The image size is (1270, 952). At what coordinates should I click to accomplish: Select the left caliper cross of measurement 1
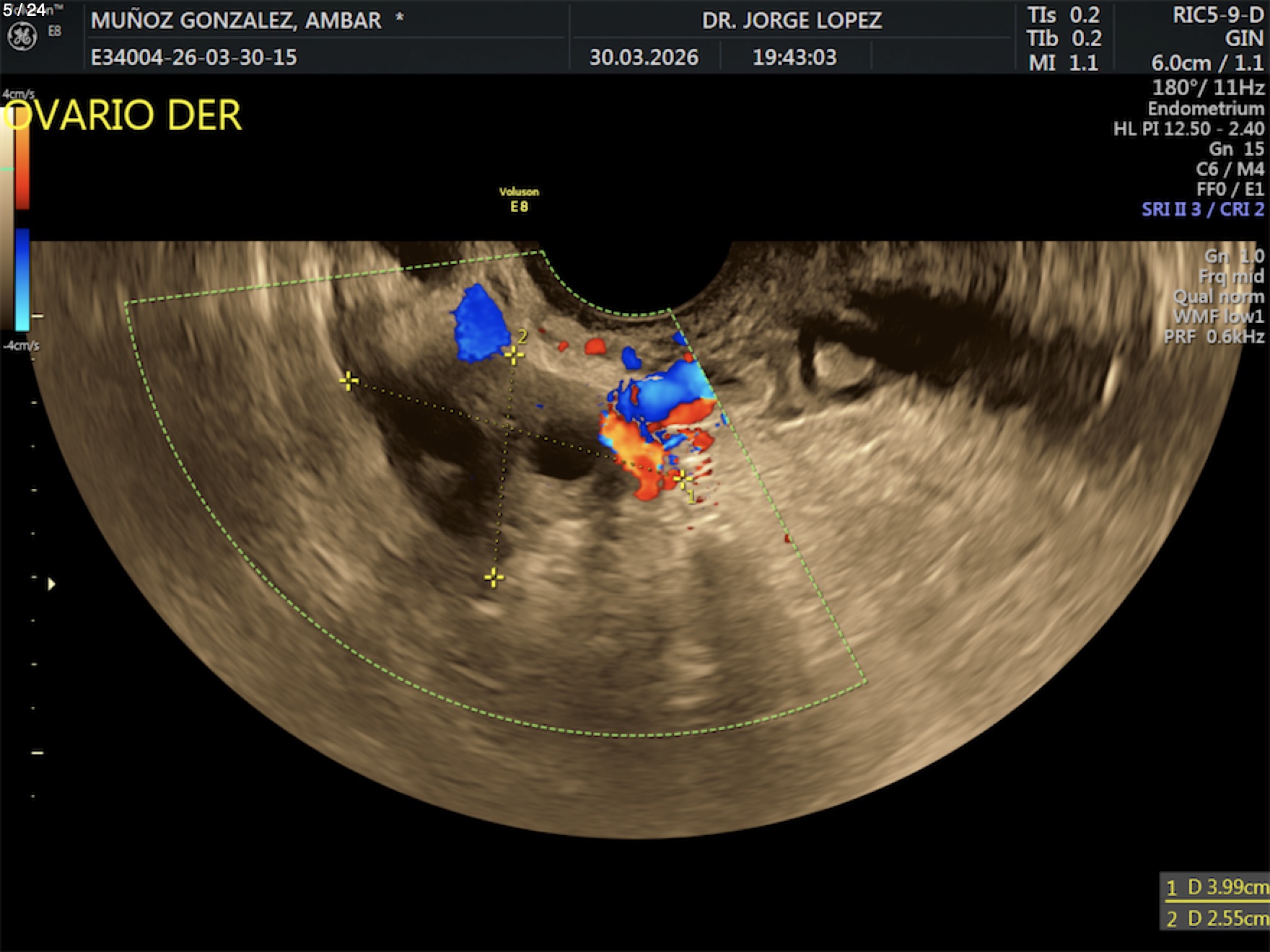349,381
